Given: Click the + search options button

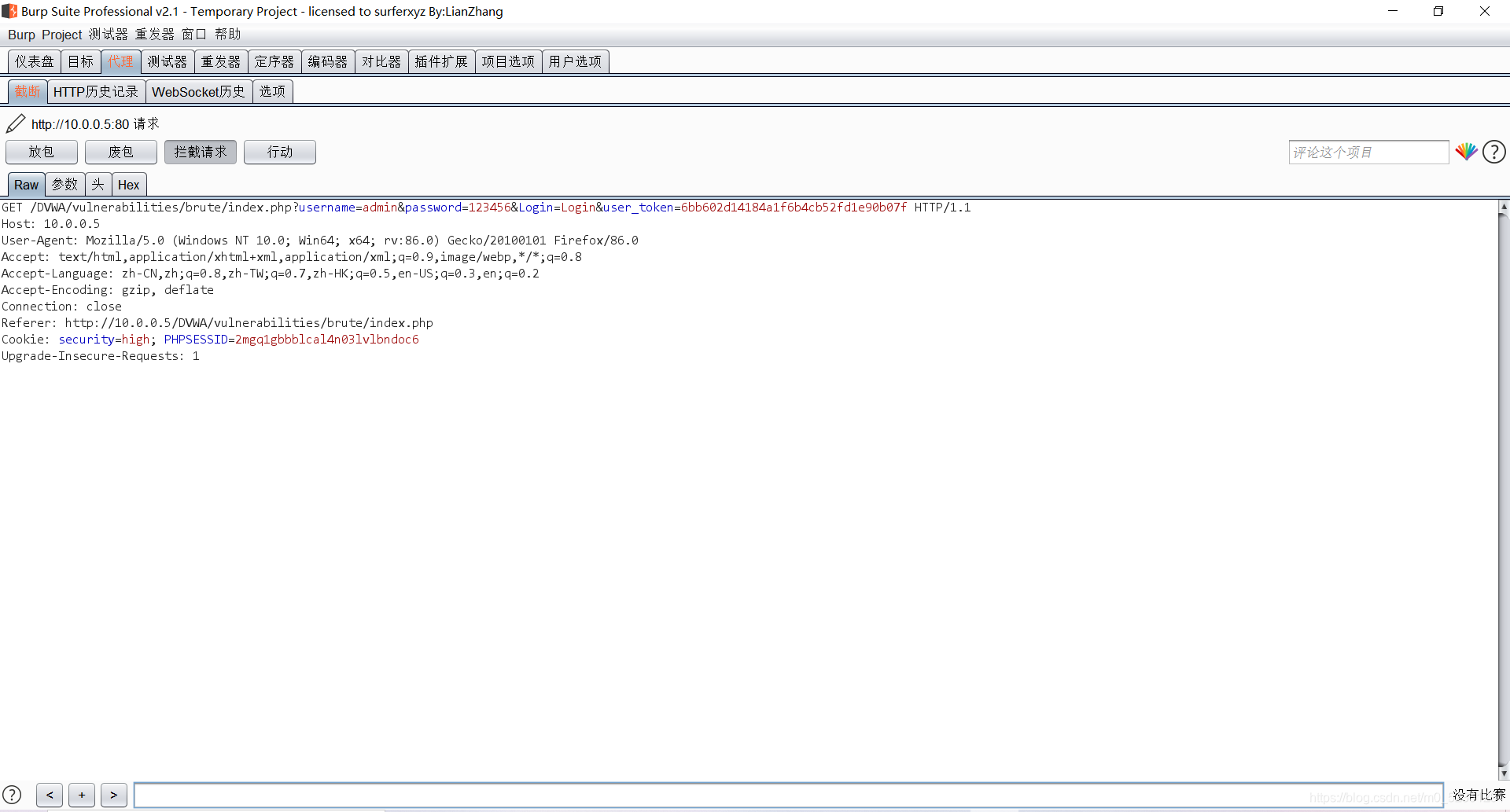Looking at the screenshot, I should [82, 795].
